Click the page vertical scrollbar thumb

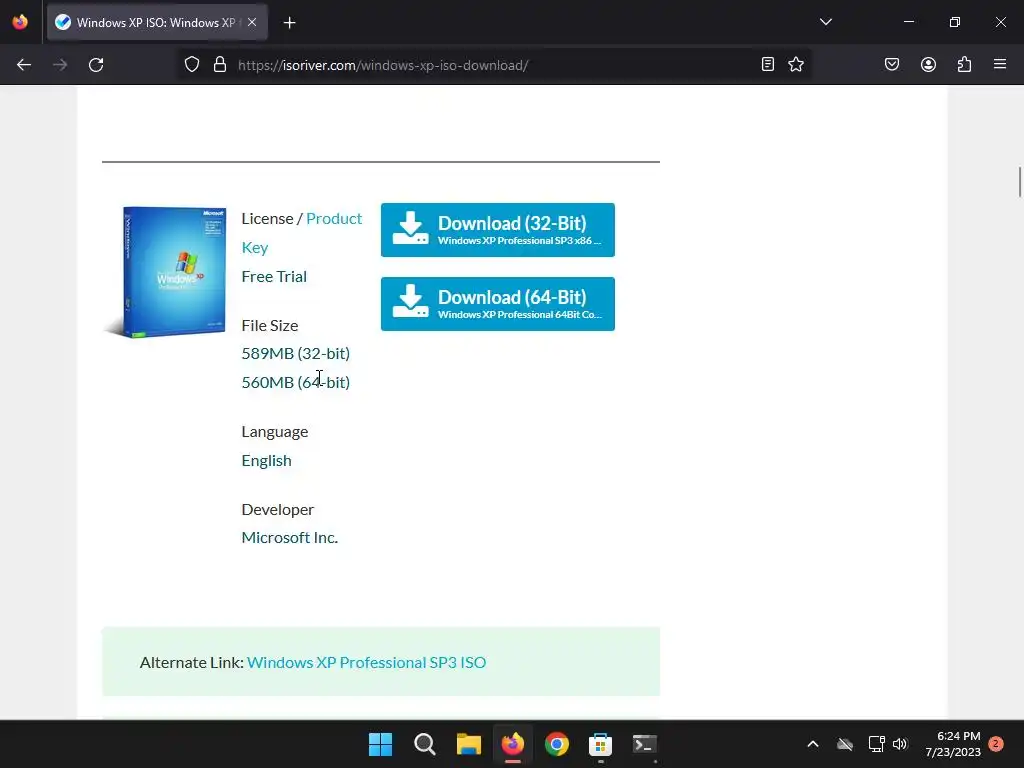1019,182
